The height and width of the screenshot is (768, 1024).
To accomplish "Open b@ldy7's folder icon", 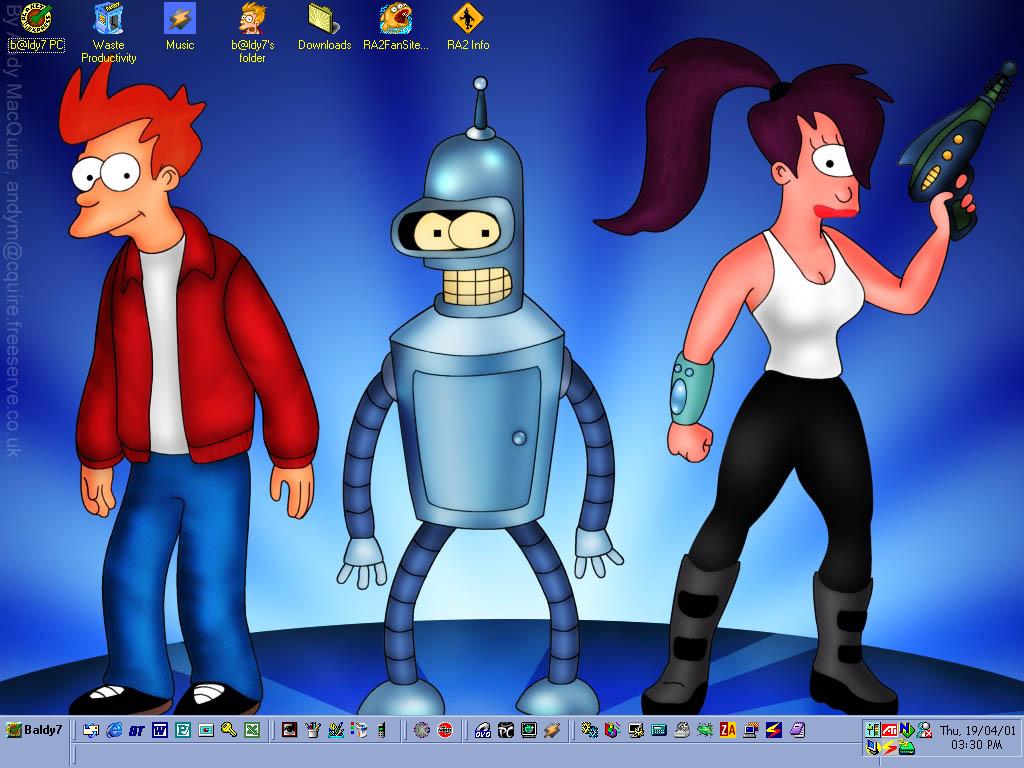I will tap(252, 18).
